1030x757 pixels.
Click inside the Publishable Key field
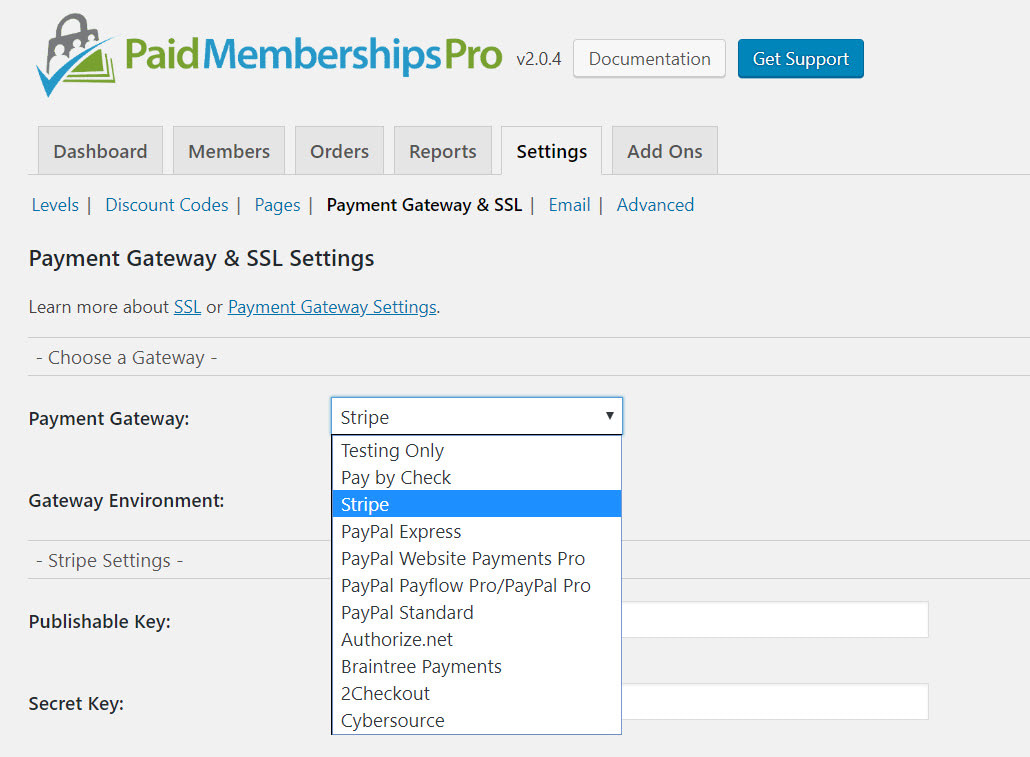pyautogui.click(x=780, y=619)
